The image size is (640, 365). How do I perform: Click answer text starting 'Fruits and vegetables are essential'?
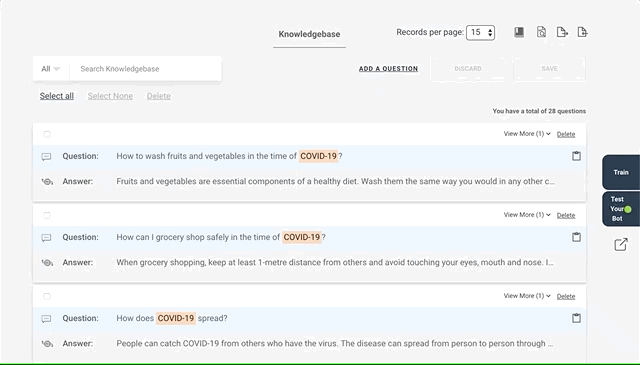pos(336,181)
